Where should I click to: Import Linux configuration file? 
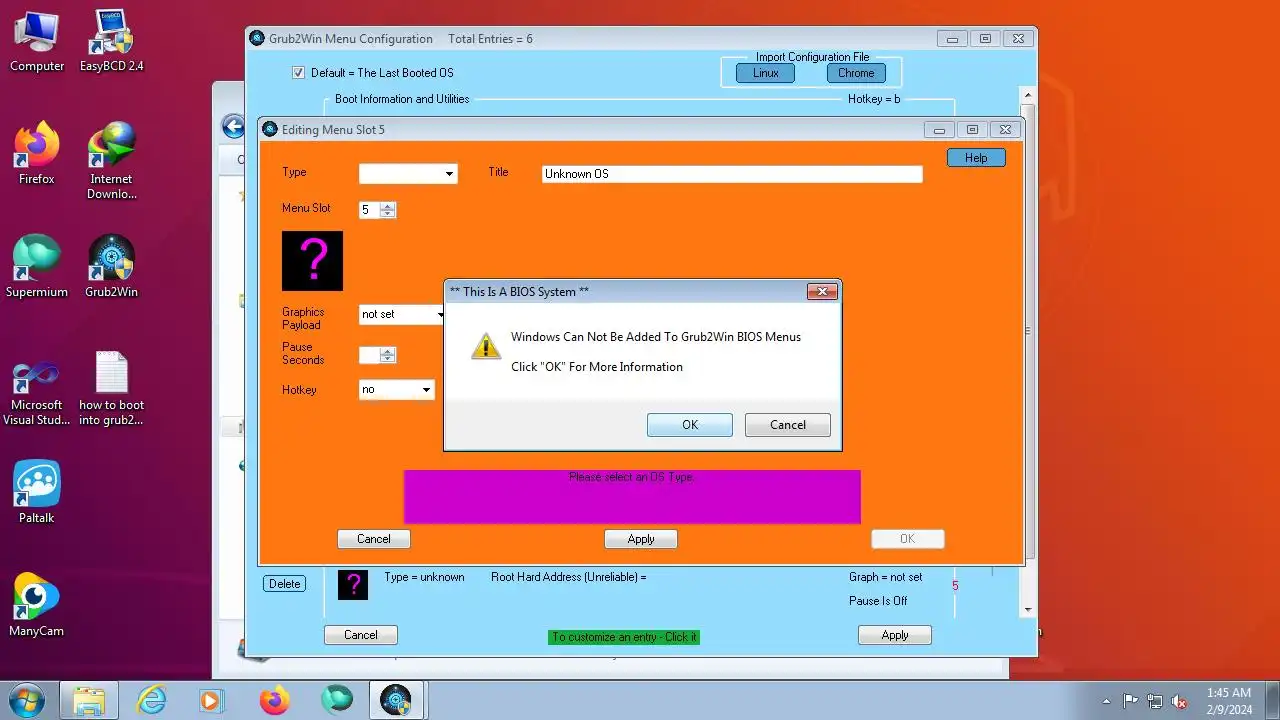(766, 73)
